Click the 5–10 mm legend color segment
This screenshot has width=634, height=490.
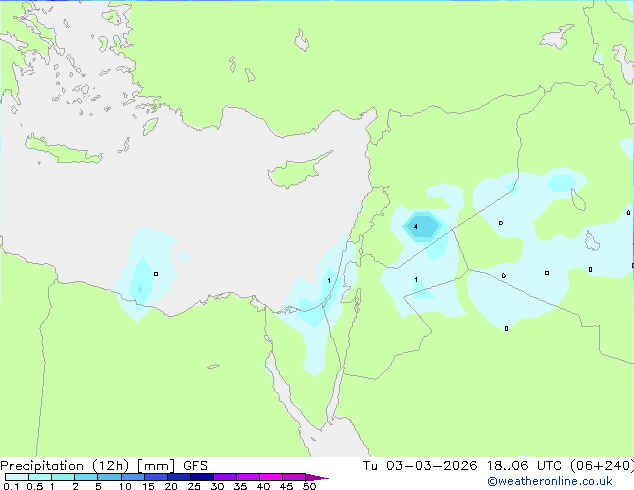(x=109, y=477)
